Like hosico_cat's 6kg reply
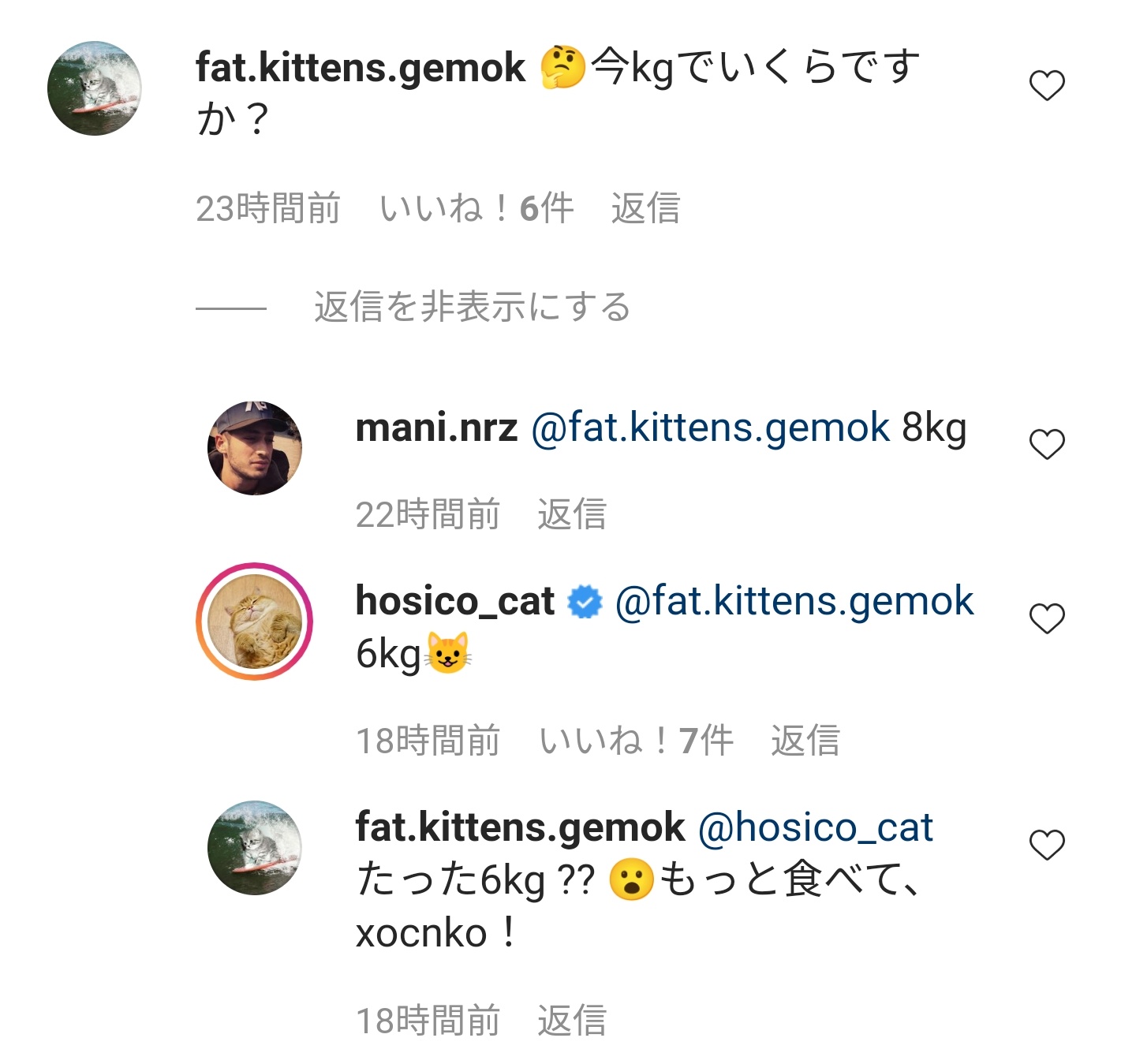The image size is (1136, 1064). coord(1047,618)
